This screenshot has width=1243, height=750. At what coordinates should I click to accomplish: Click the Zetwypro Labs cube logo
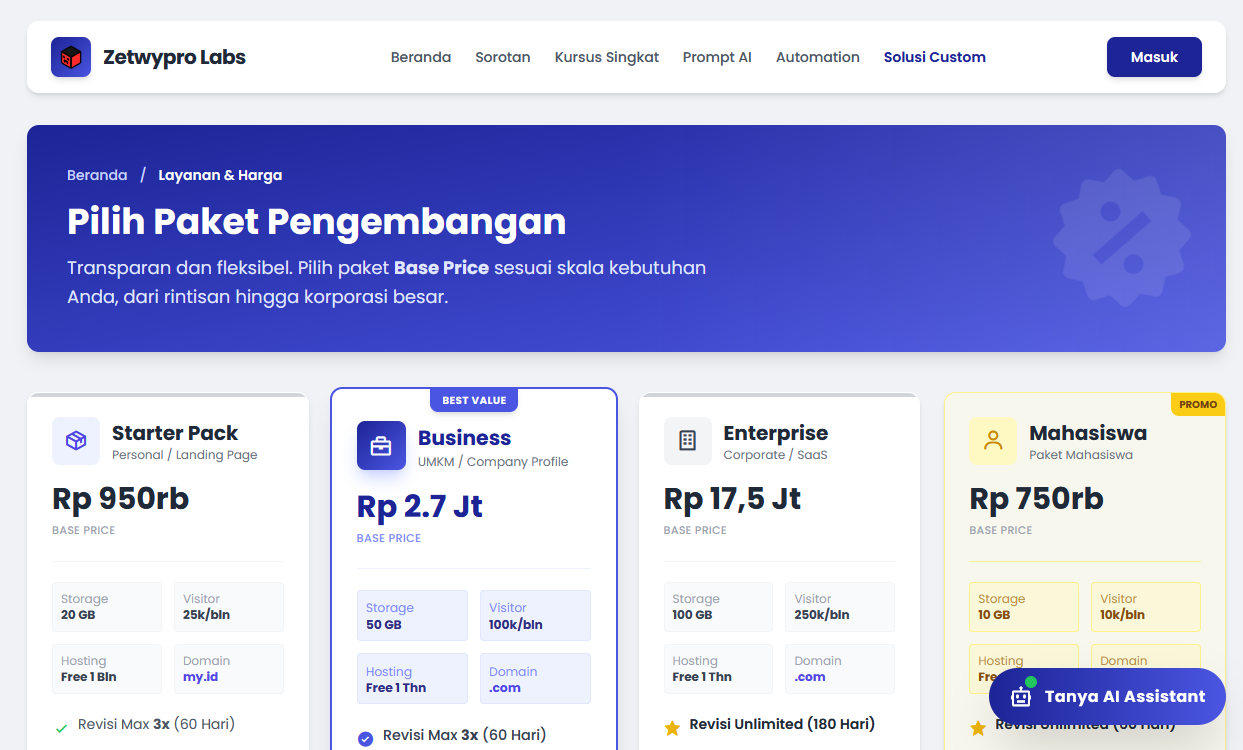pos(71,57)
